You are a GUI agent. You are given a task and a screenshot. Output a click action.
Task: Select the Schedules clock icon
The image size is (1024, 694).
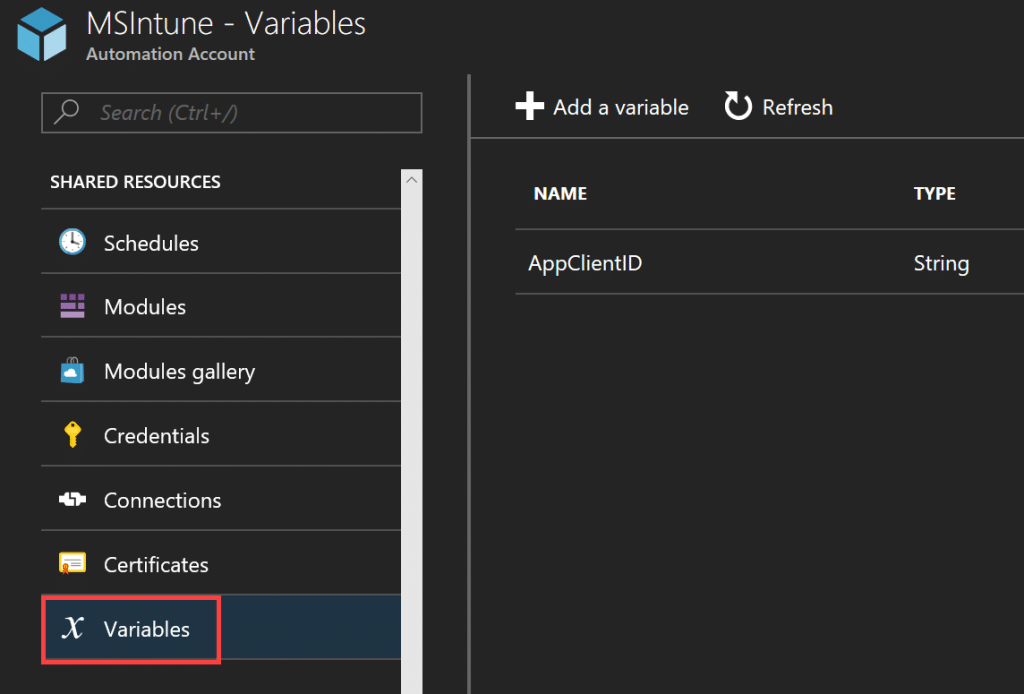pos(71,242)
